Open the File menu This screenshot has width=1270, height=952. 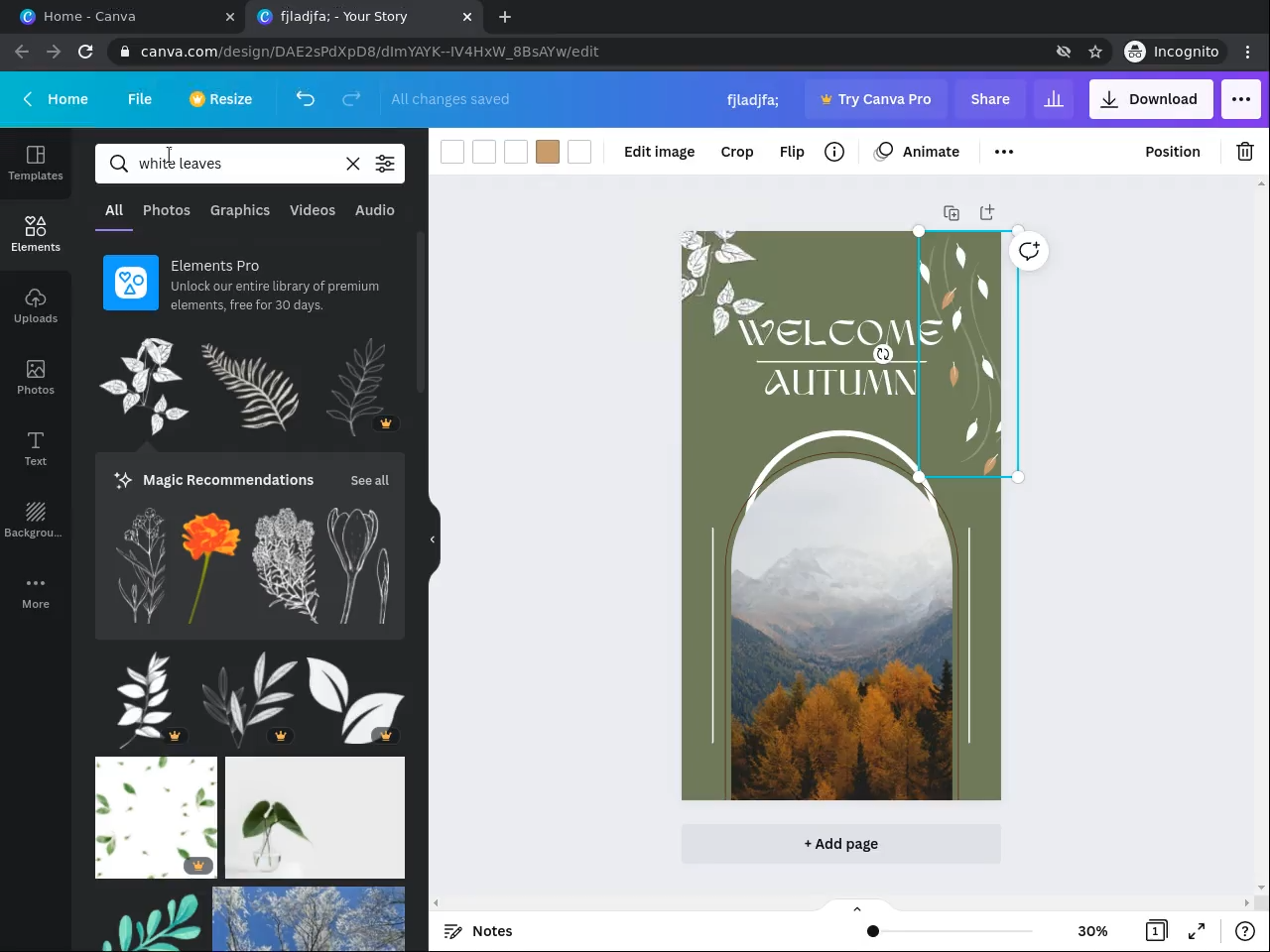140,99
